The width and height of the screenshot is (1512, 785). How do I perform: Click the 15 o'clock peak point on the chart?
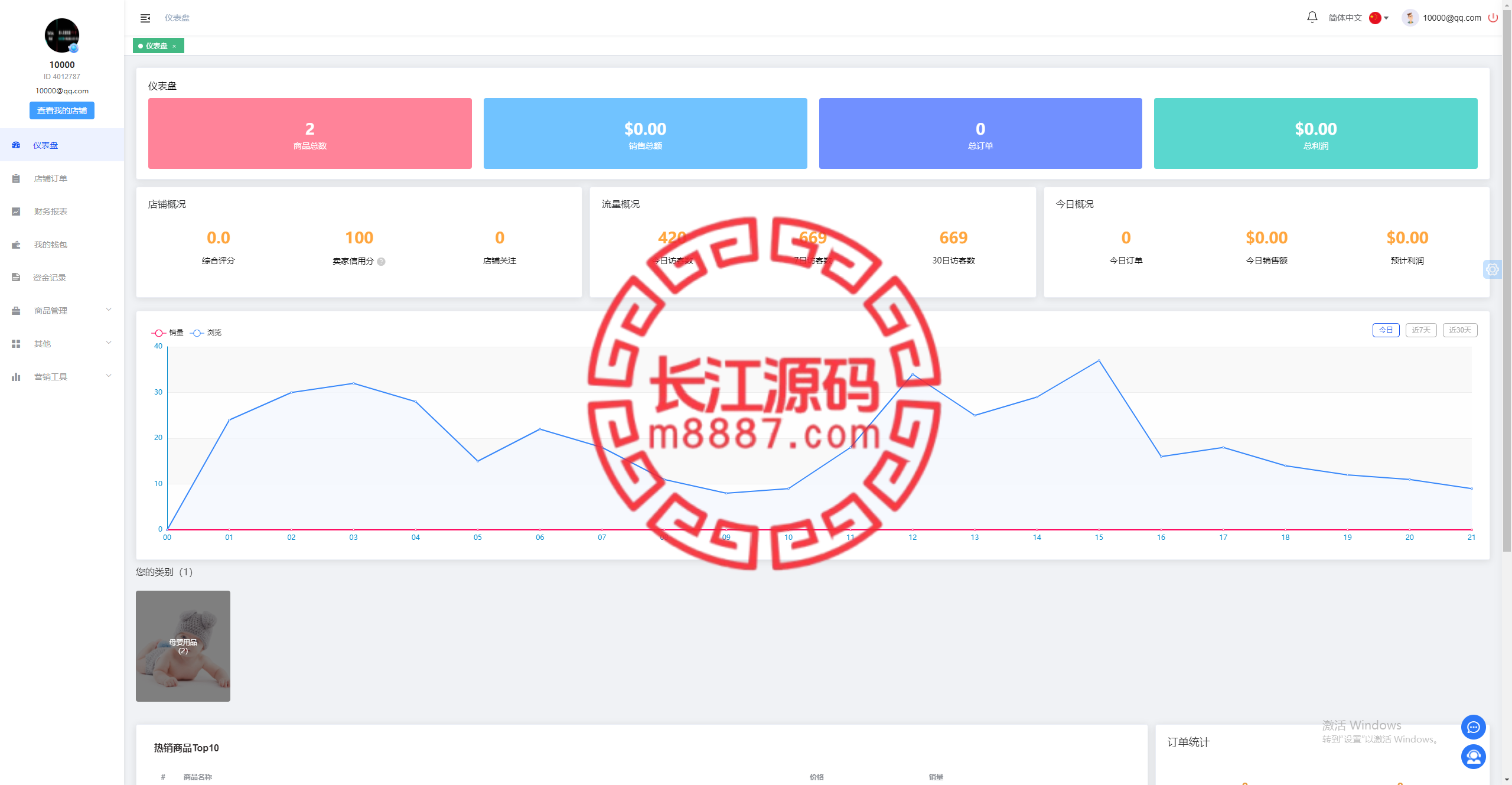(1099, 360)
